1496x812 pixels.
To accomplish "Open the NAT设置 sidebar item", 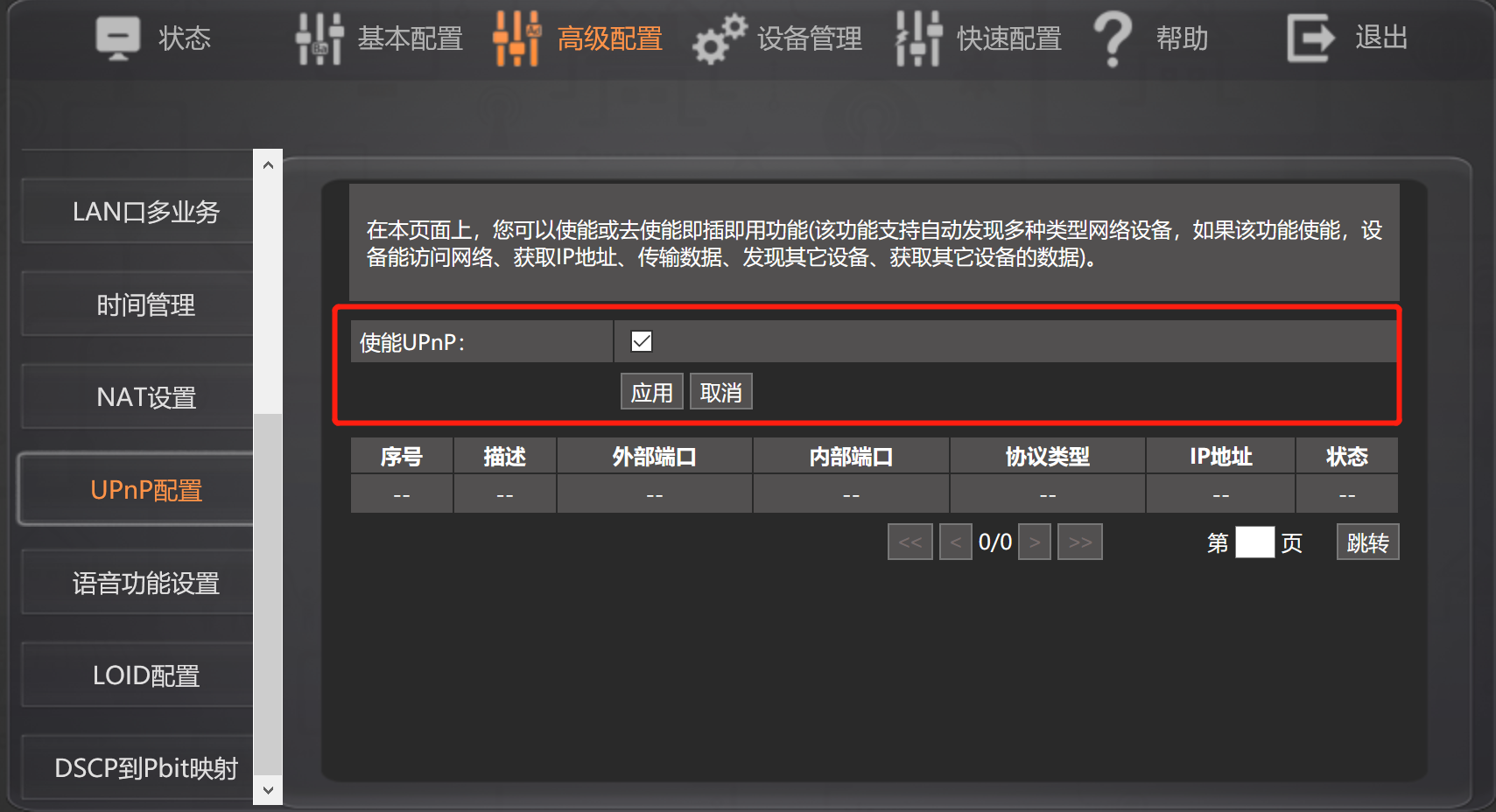I will pyautogui.click(x=145, y=397).
